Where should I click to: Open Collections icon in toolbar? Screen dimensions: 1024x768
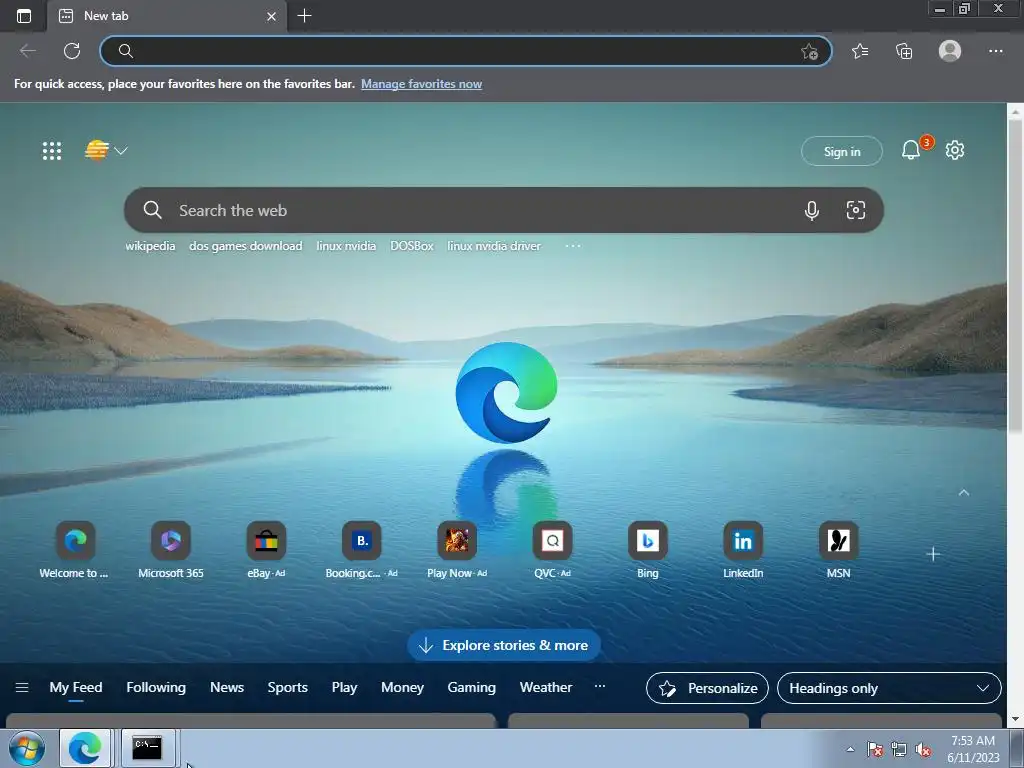[x=904, y=51]
